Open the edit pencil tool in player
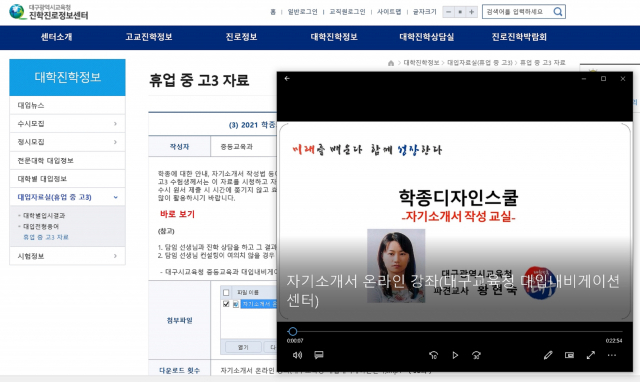This screenshot has height=382, width=640. pyautogui.click(x=548, y=355)
